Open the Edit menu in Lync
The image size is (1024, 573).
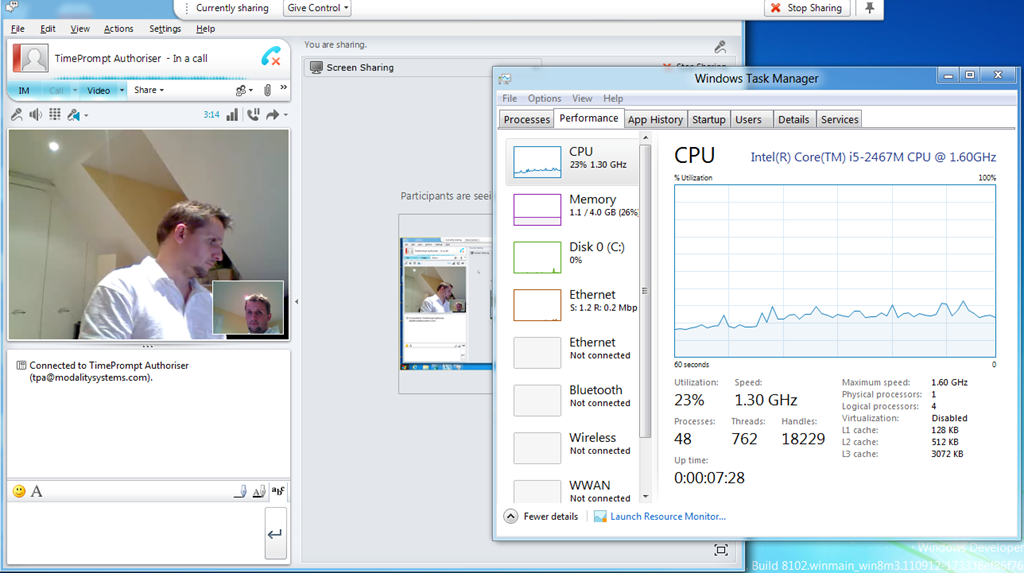tap(48, 29)
